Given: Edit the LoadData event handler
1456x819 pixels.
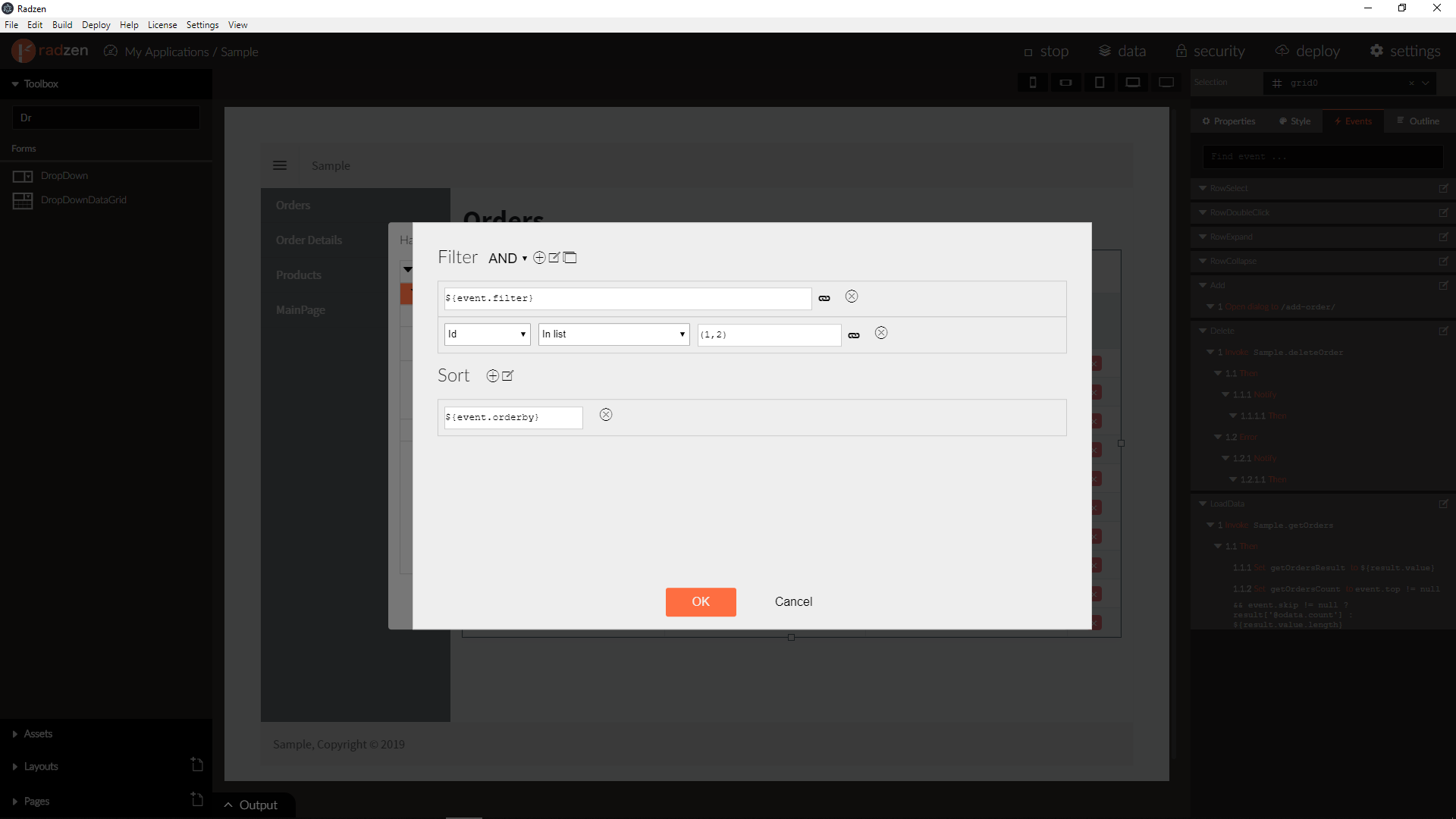Looking at the screenshot, I should pyautogui.click(x=1443, y=504).
